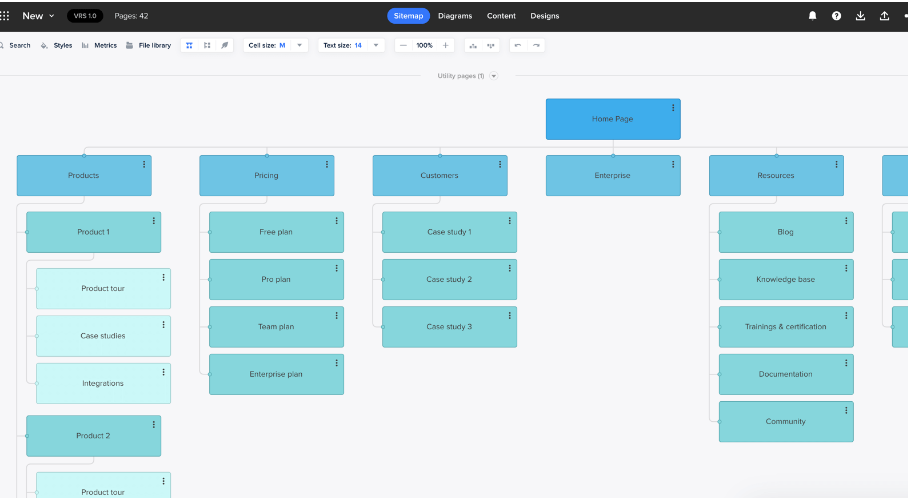Open three-dot menu on Pricing card
Image resolution: width=908 pixels, height=498 pixels.
[x=326, y=164]
